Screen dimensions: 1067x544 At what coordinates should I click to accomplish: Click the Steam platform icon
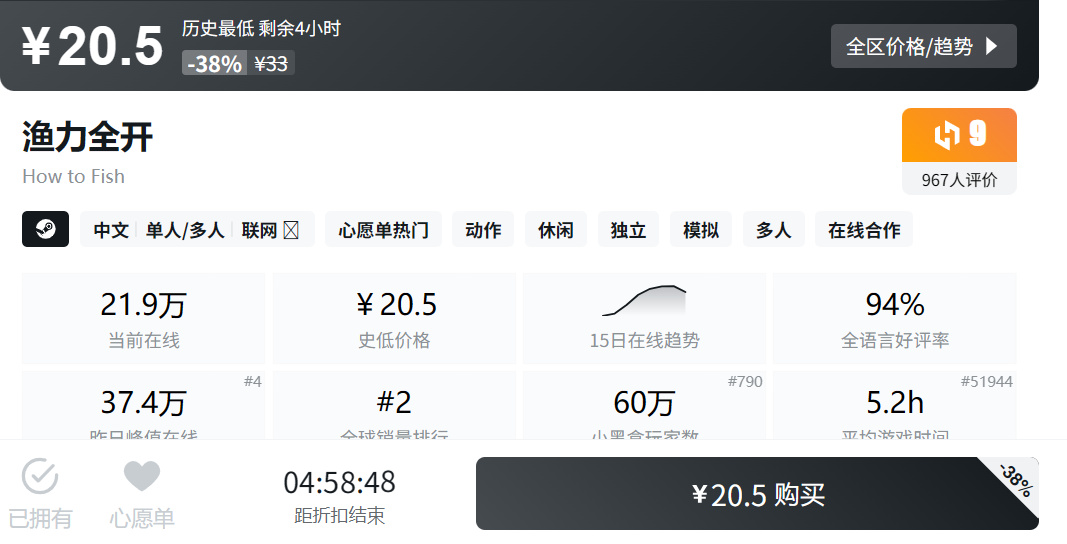[x=46, y=229]
